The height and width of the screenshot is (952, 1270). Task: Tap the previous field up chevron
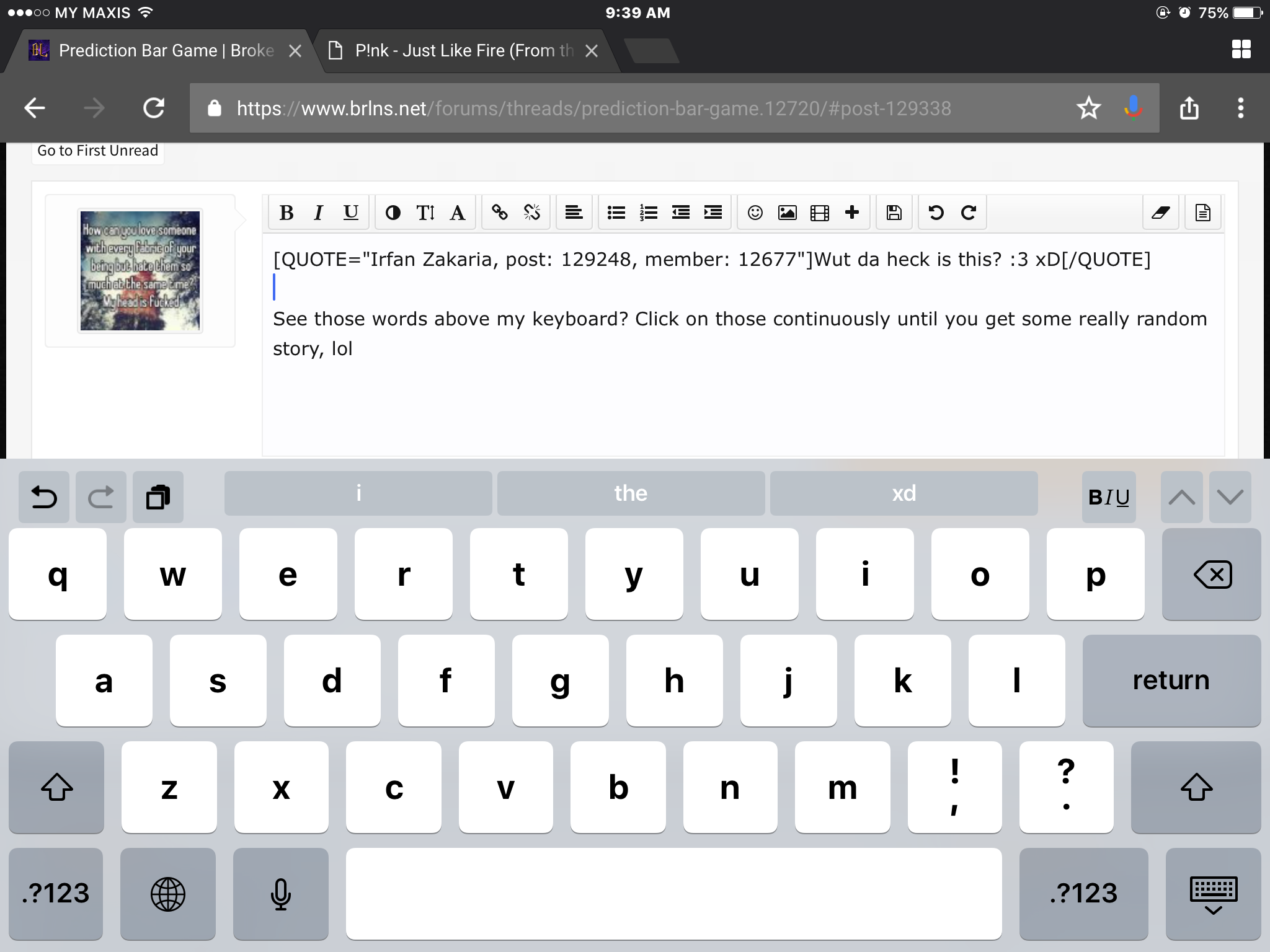point(1182,497)
